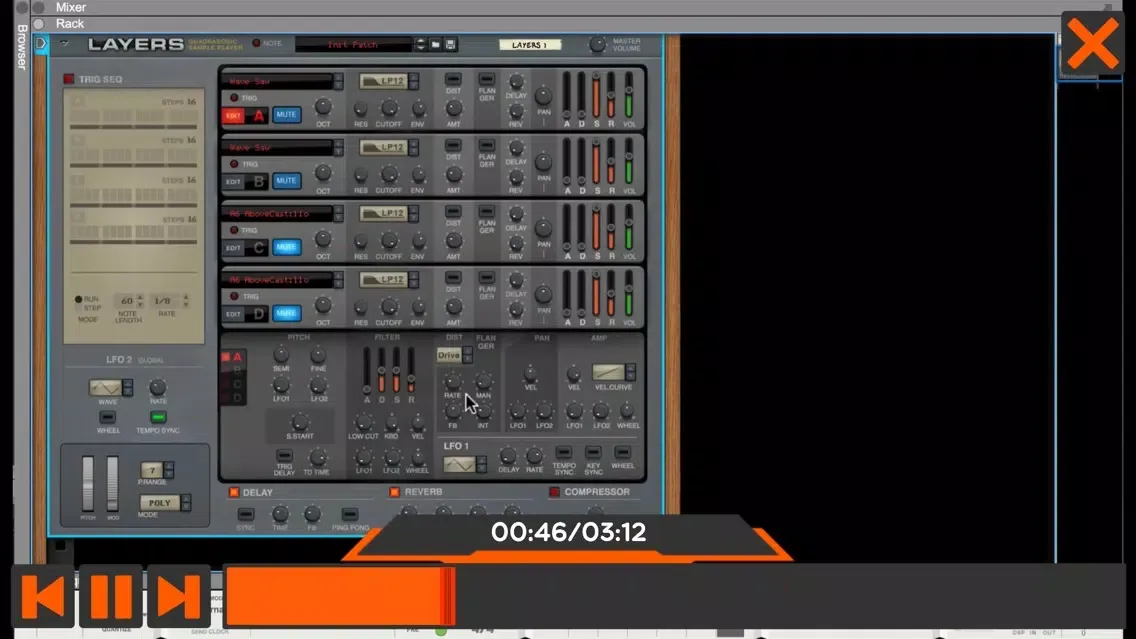Toggle layer A FLANGER switch
1136x639 pixels.
click(x=487, y=79)
